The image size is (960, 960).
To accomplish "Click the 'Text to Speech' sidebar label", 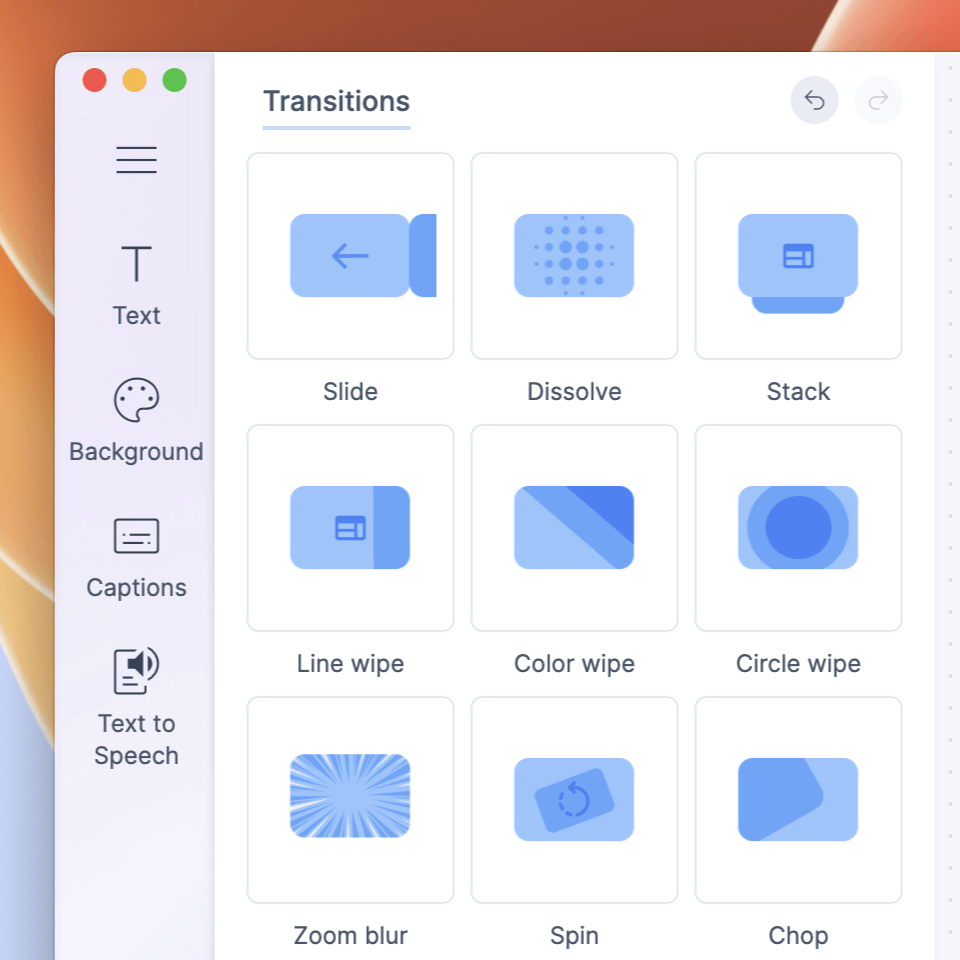I will pyautogui.click(x=137, y=740).
